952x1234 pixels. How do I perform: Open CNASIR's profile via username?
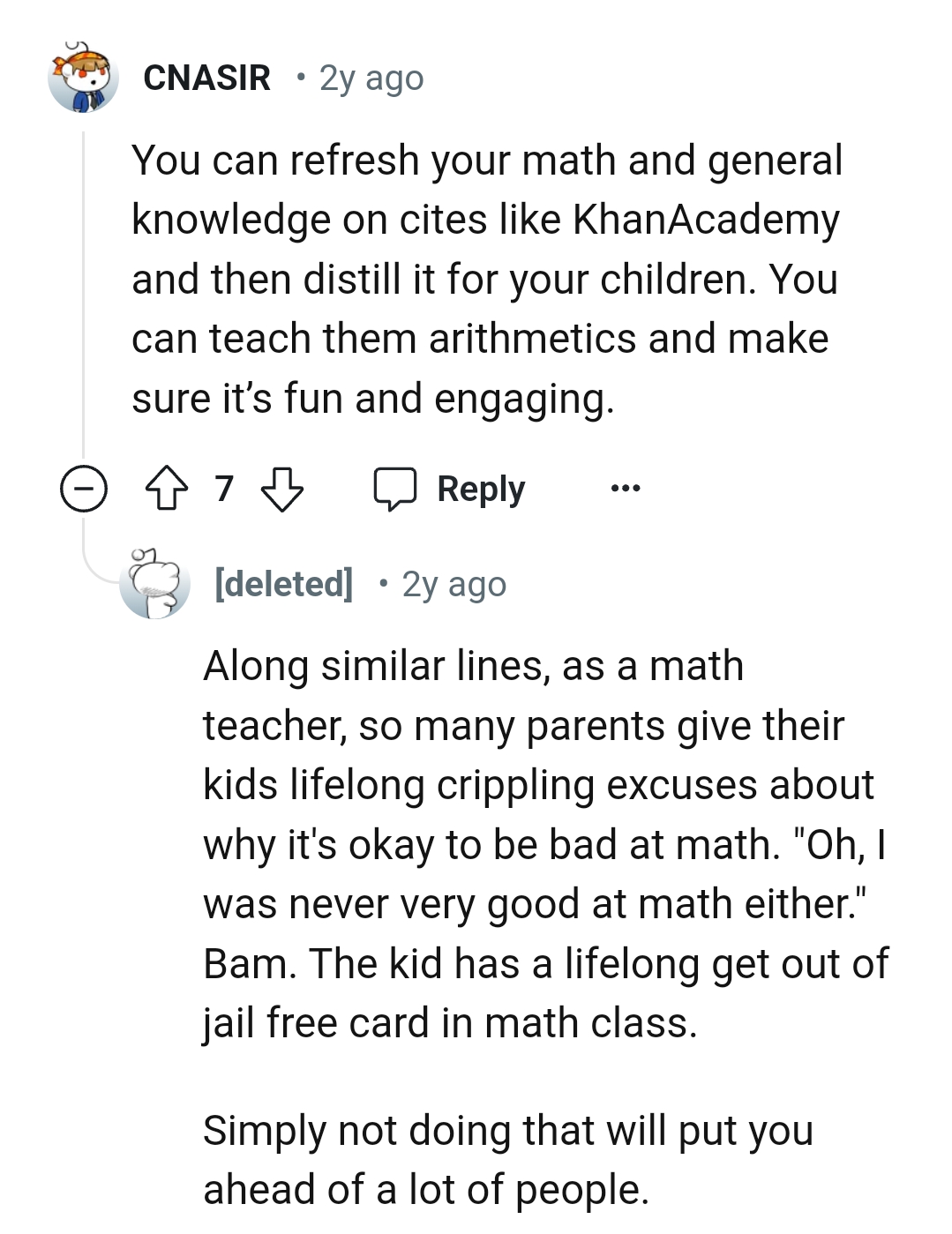[x=206, y=78]
